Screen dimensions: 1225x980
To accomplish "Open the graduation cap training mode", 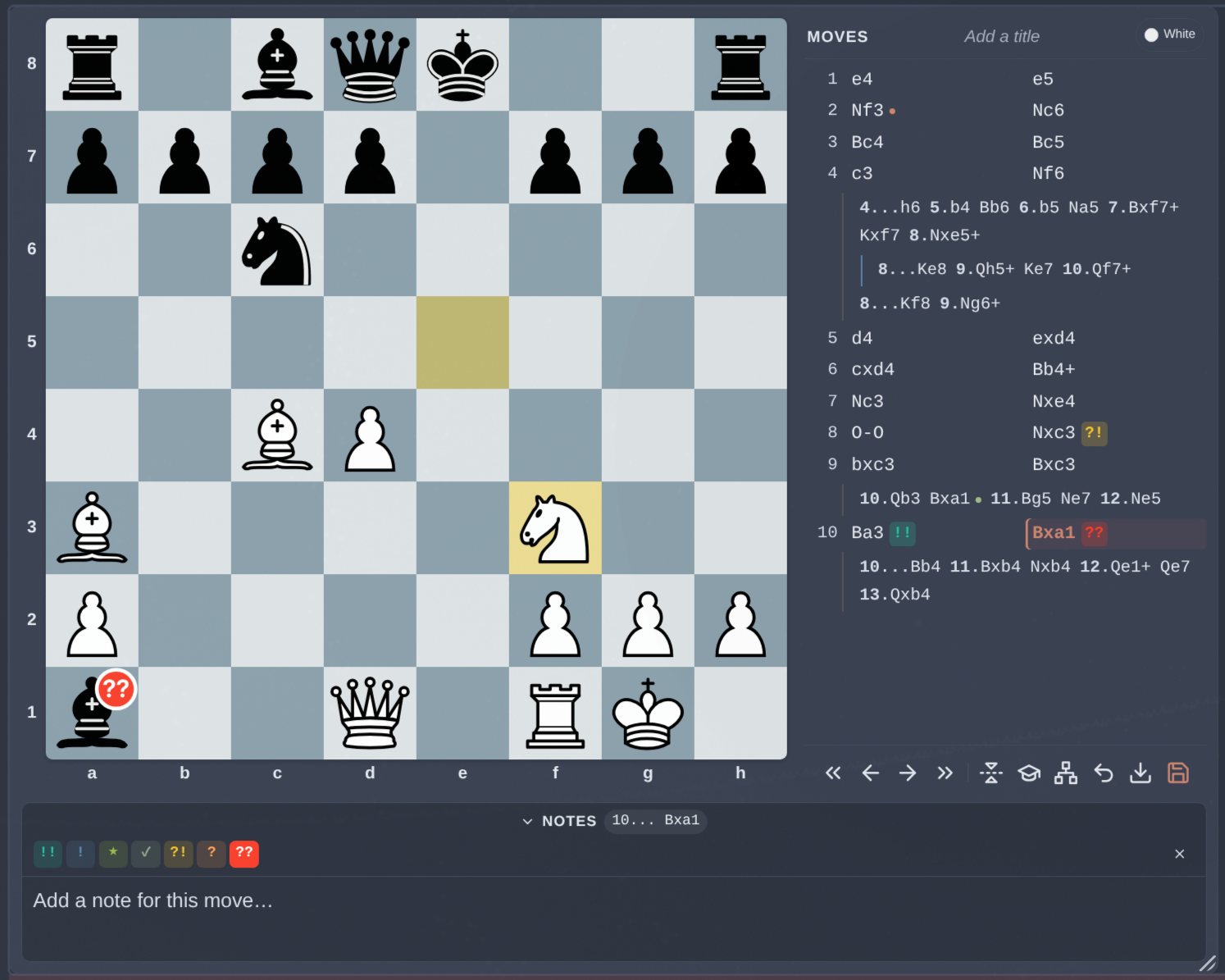I will (x=1029, y=773).
